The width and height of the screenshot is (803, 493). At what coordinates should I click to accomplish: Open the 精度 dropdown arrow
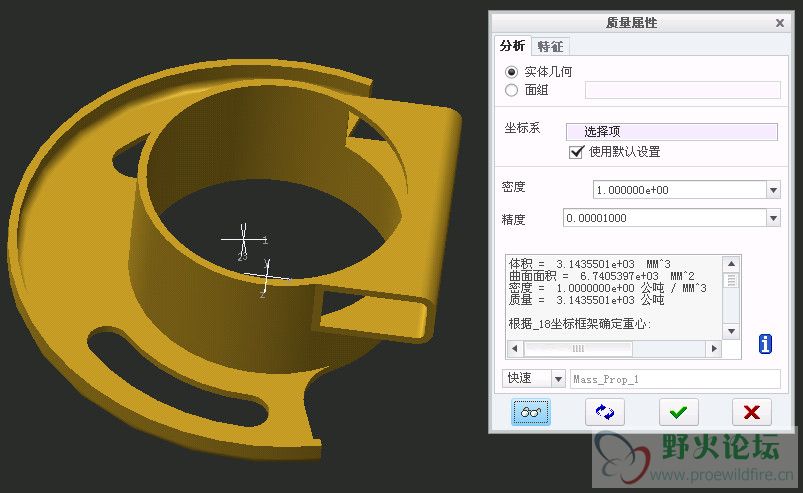pos(773,218)
